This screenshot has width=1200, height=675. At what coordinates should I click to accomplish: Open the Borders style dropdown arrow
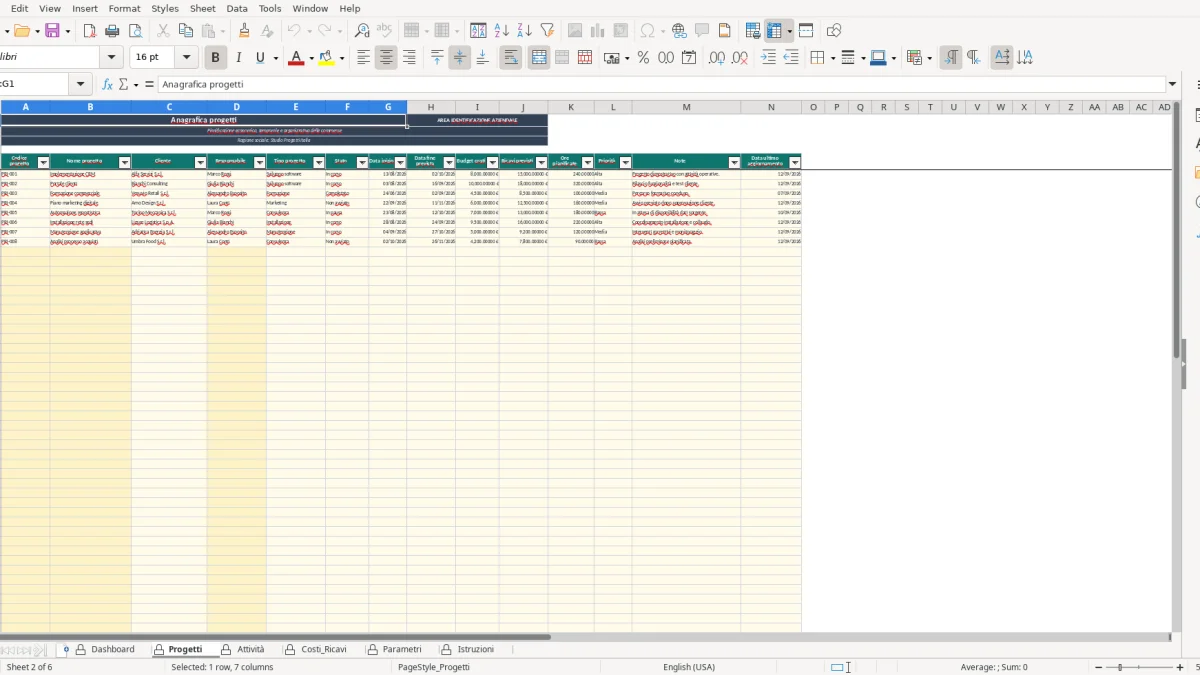click(832, 58)
